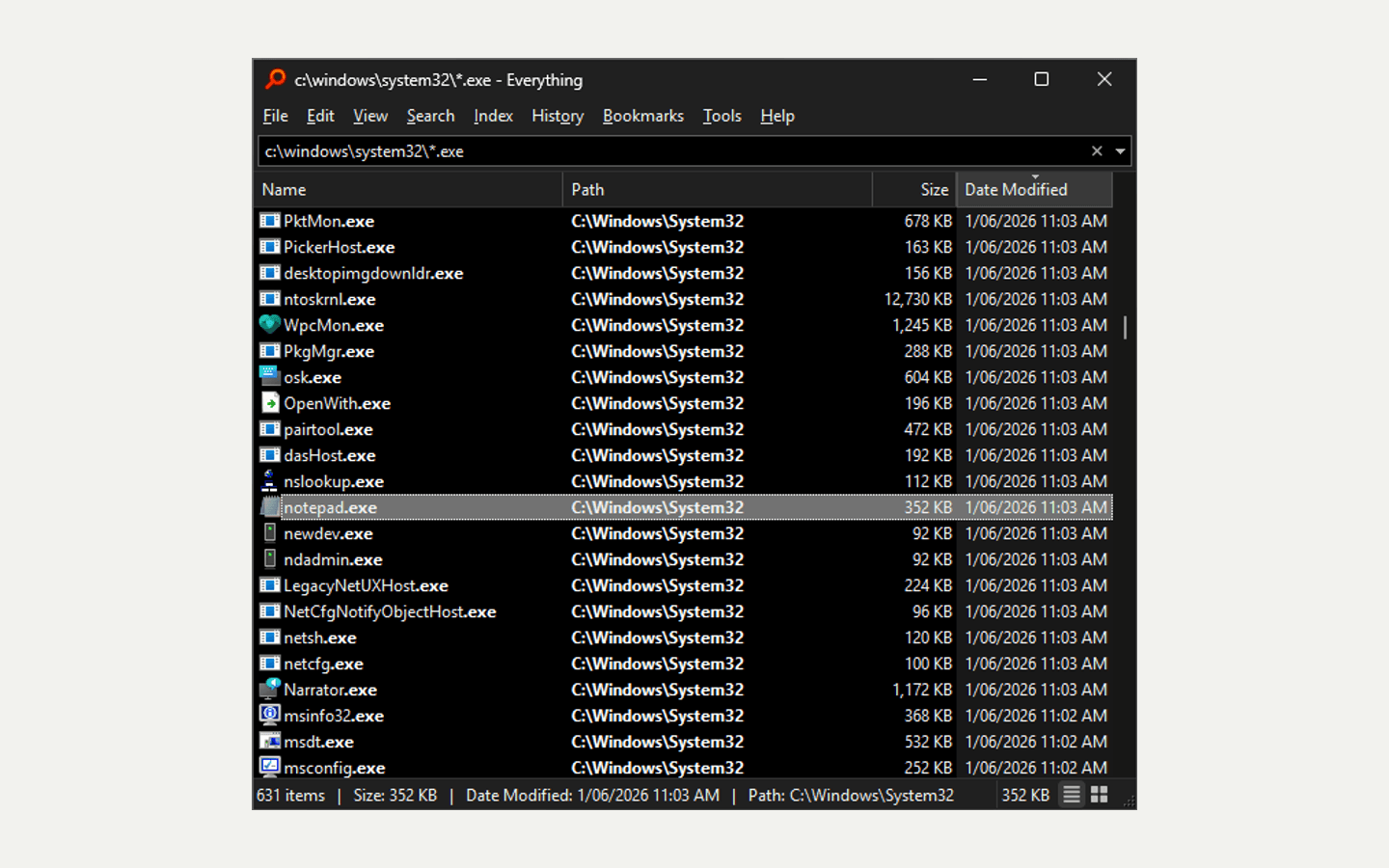Click the PktMon.exe file icon
The width and height of the screenshot is (1389, 868).
270,221
